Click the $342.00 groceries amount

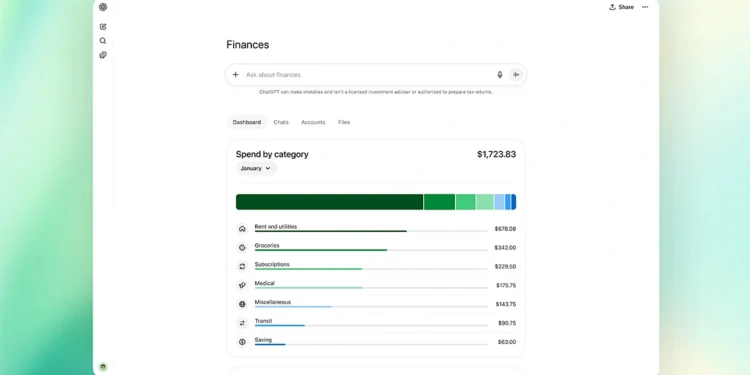pos(505,248)
